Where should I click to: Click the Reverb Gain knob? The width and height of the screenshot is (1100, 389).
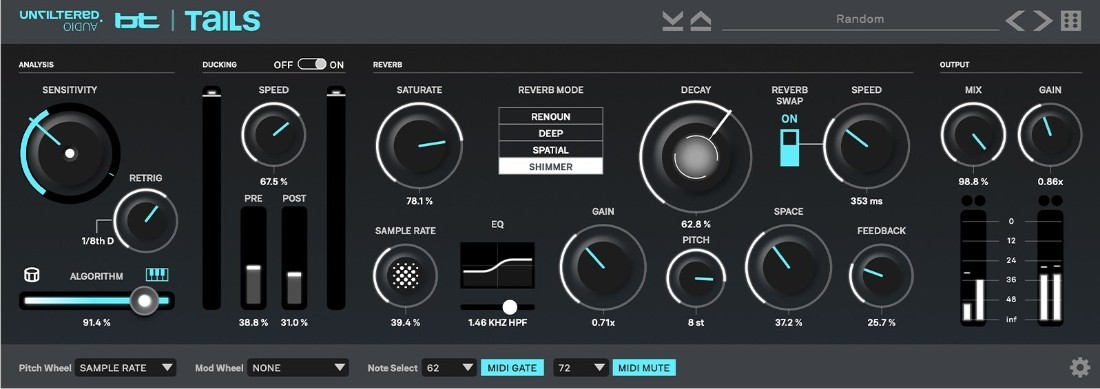pyautogui.click(x=603, y=267)
